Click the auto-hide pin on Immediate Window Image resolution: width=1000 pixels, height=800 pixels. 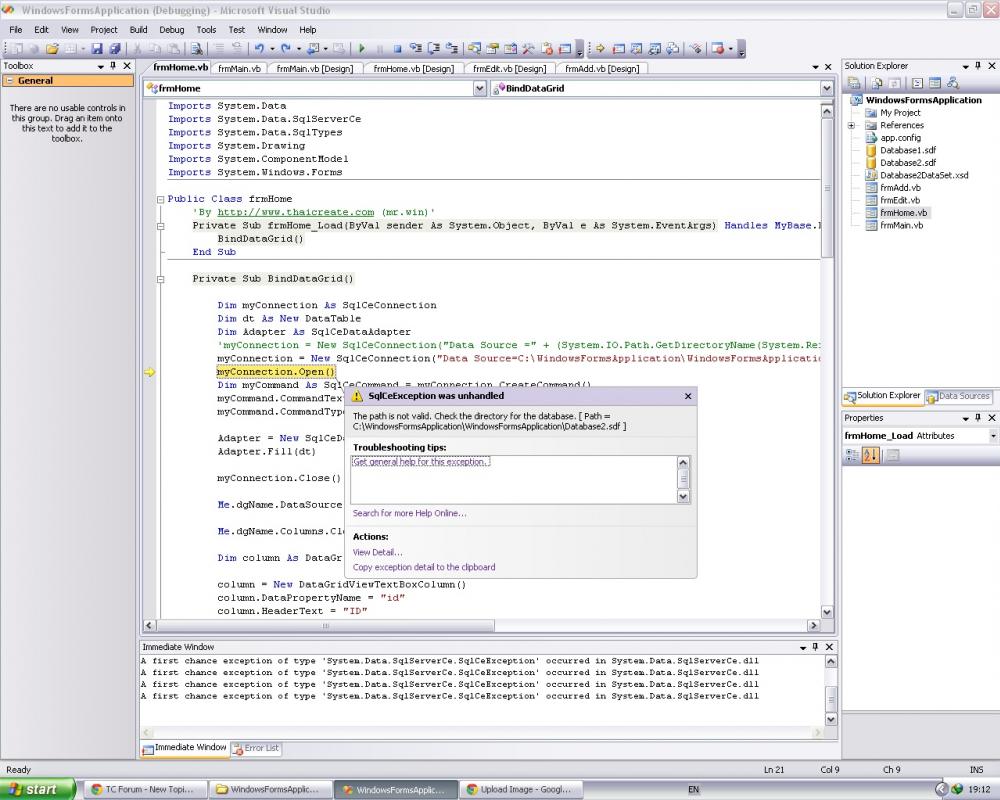point(815,647)
